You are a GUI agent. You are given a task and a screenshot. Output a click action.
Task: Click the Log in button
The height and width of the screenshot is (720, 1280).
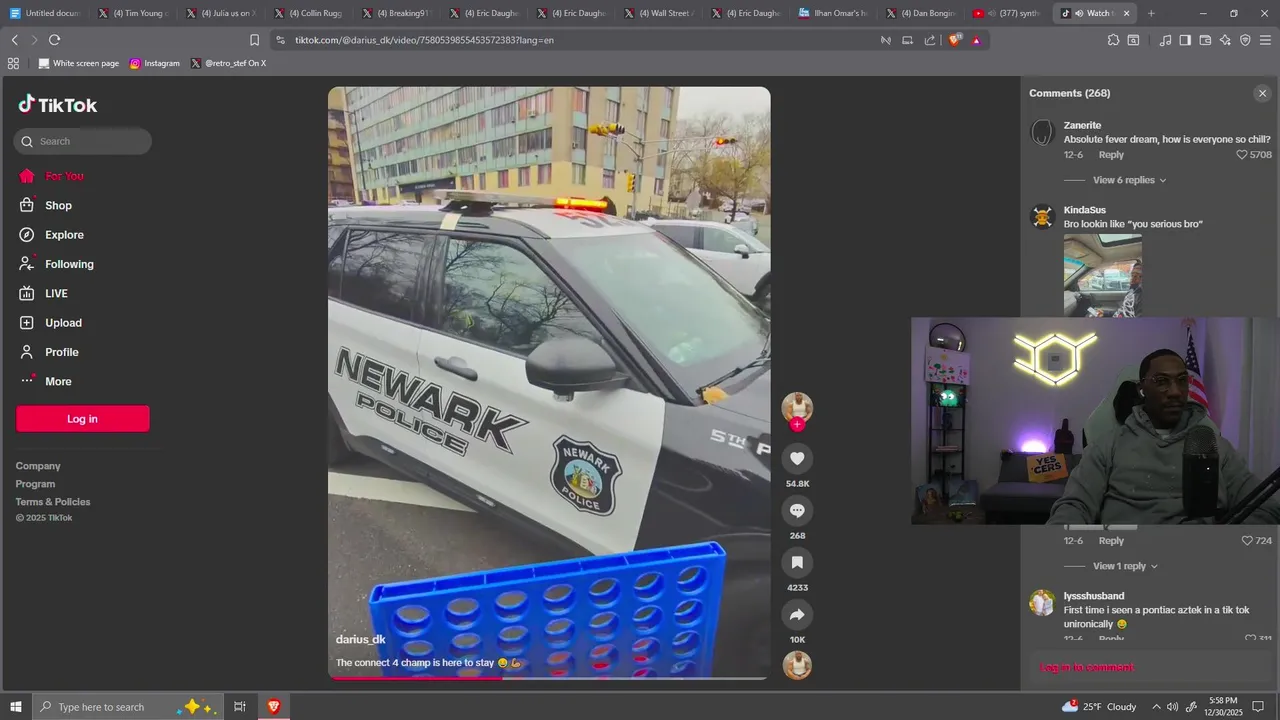click(x=83, y=419)
